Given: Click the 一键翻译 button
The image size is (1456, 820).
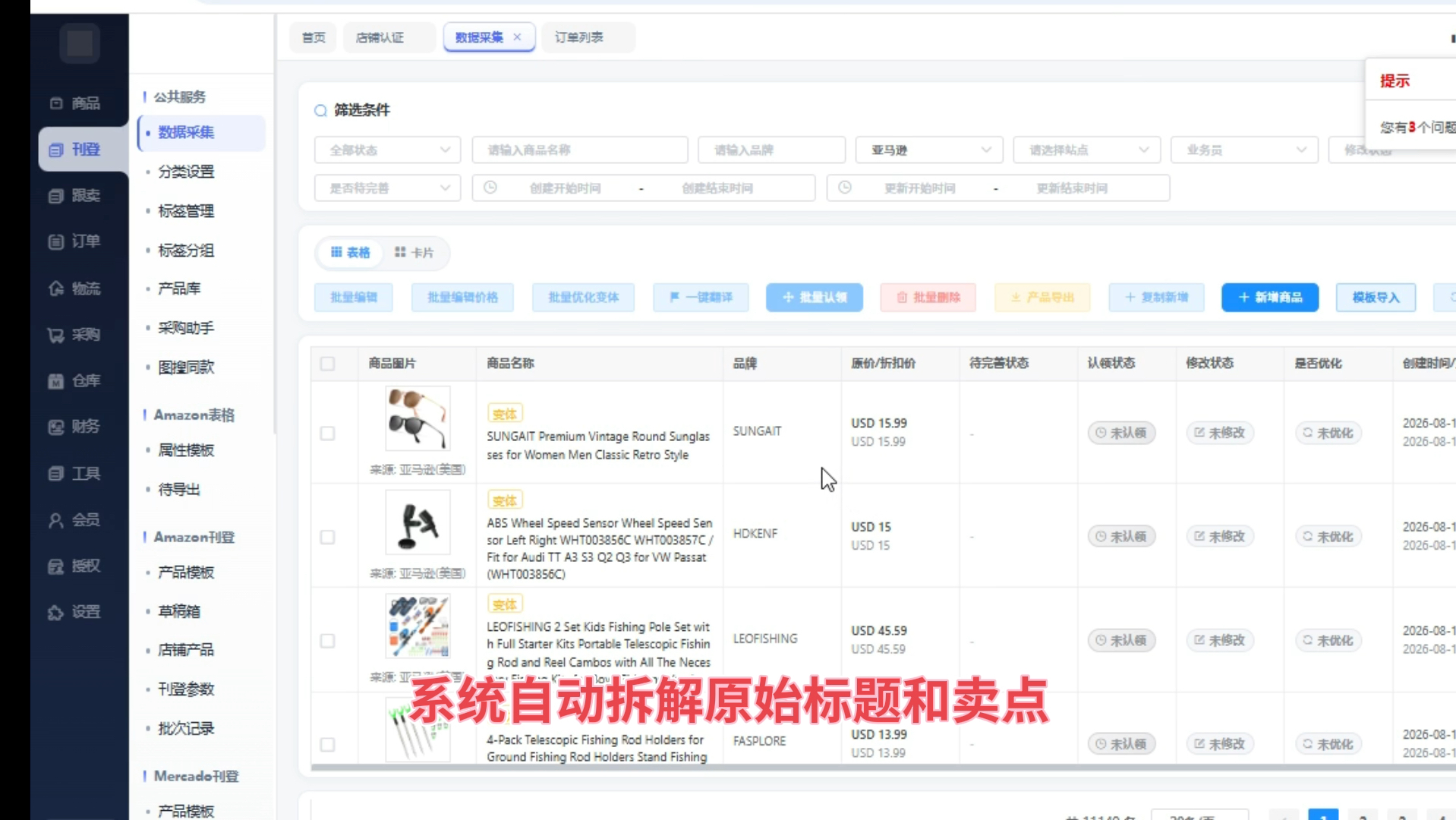Looking at the screenshot, I should (701, 298).
